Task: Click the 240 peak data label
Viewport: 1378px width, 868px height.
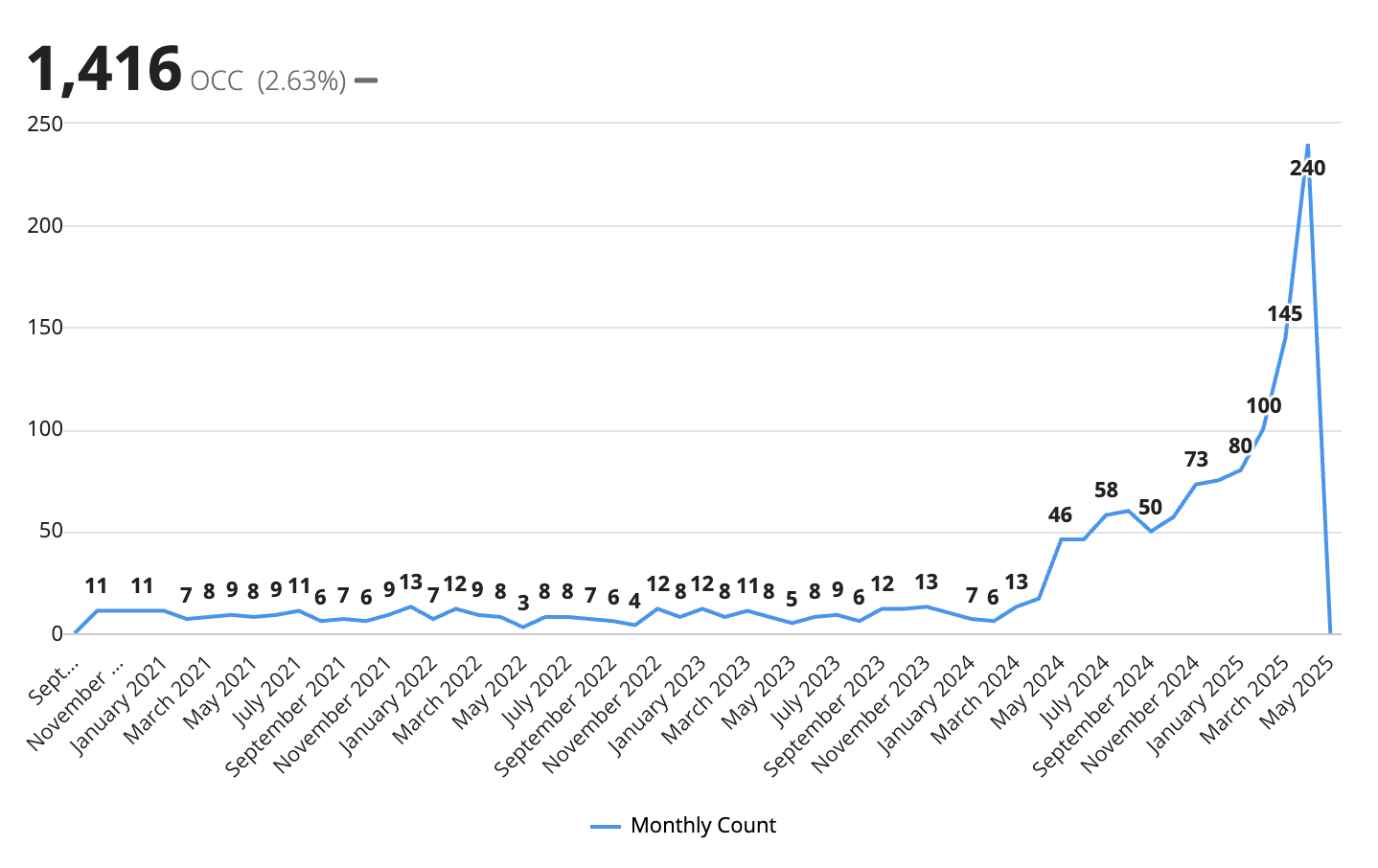Action: click(1308, 169)
